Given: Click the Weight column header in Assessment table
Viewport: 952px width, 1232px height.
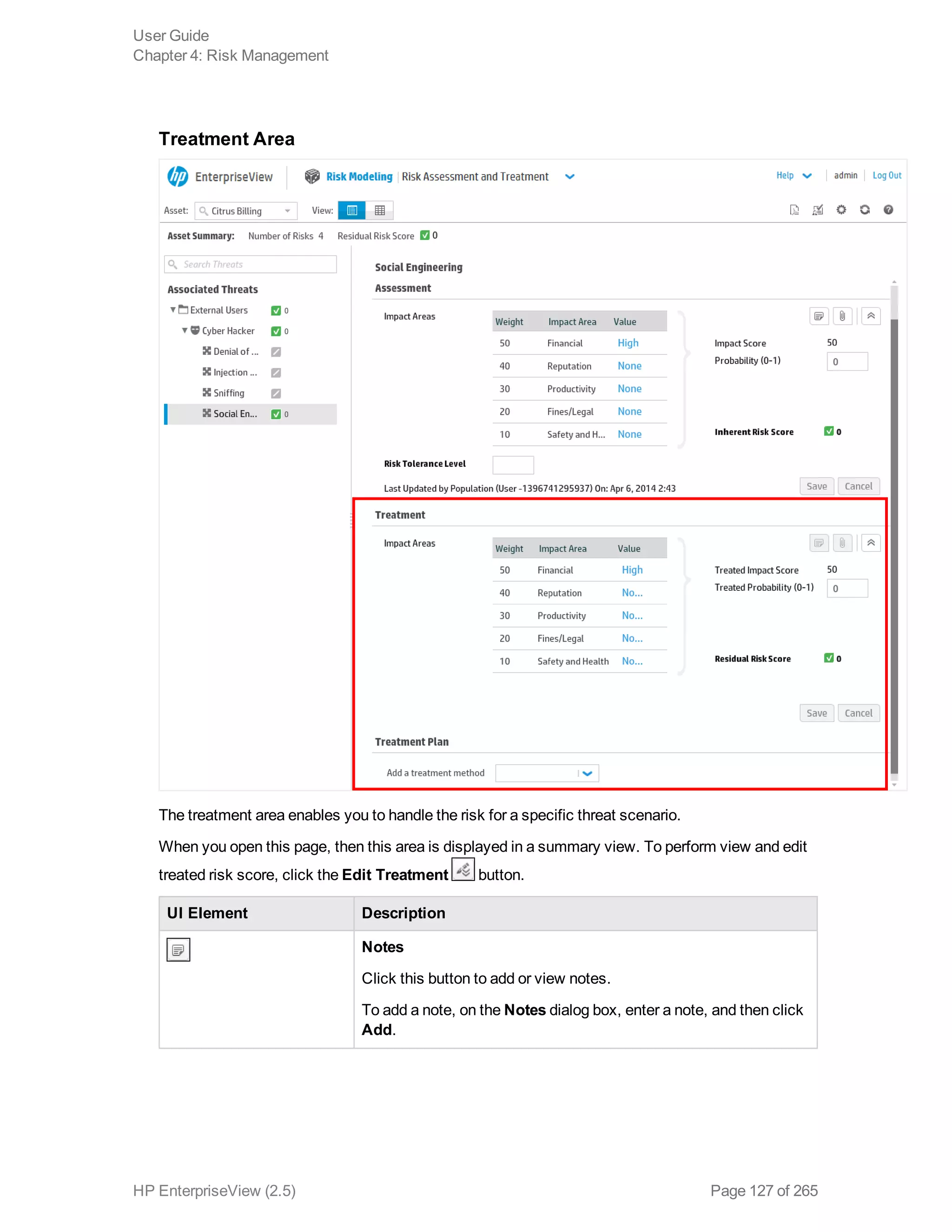Looking at the screenshot, I should [509, 322].
